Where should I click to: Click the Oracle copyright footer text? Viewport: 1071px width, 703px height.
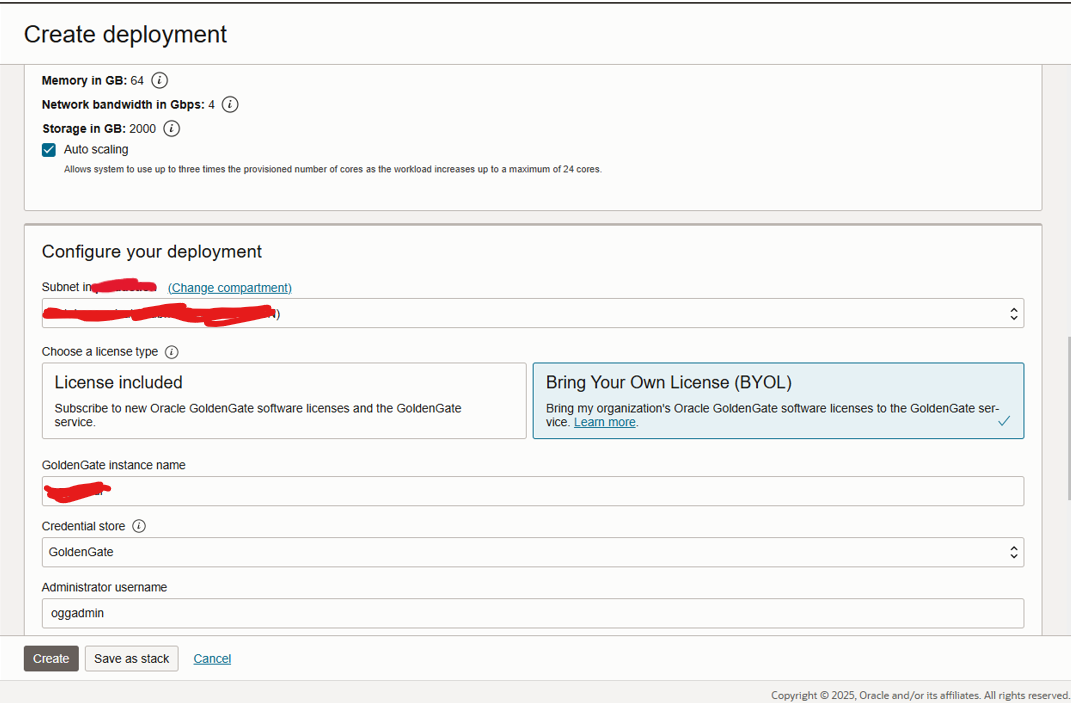(919, 695)
